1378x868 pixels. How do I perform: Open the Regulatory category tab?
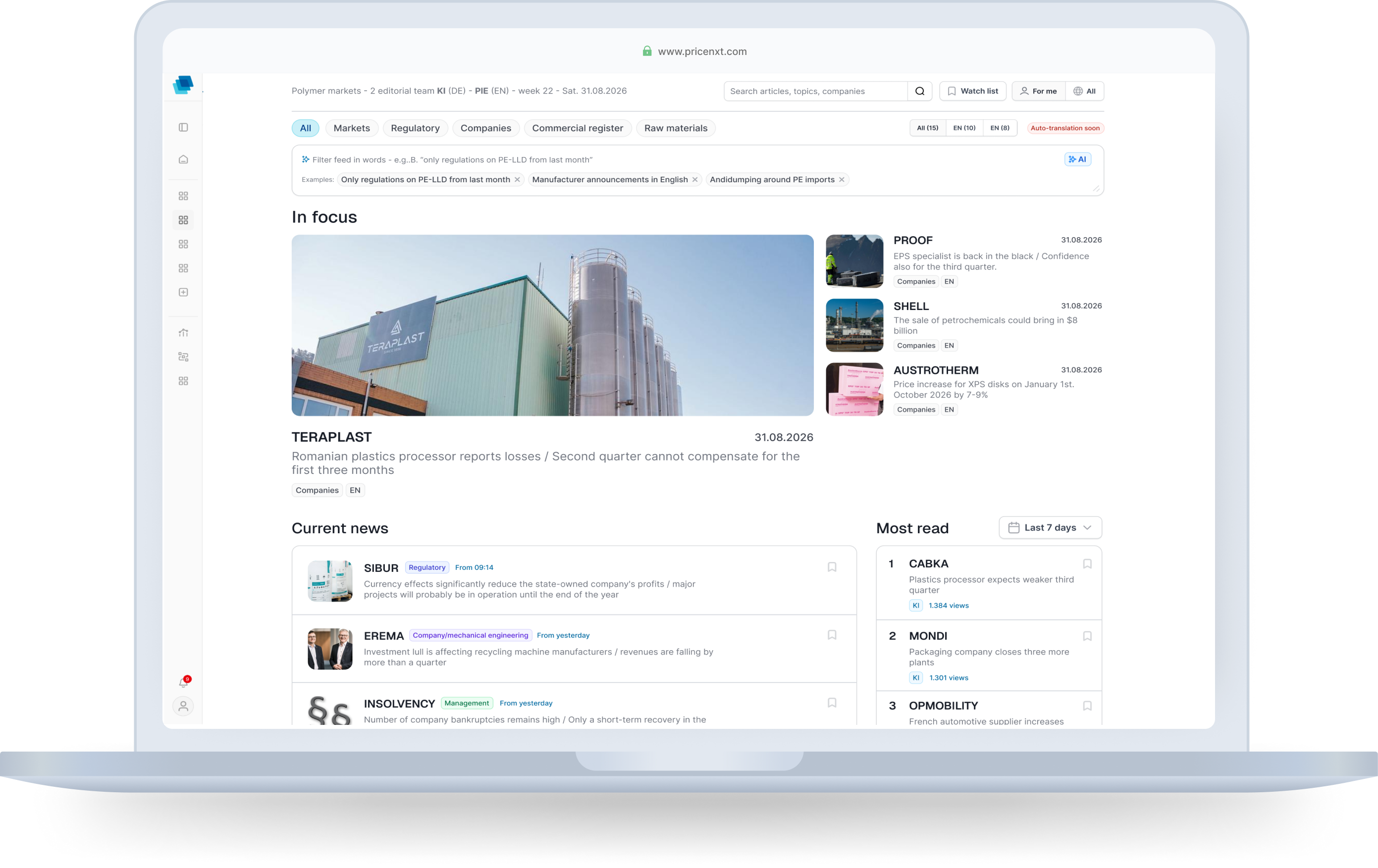tap(416, 128)
